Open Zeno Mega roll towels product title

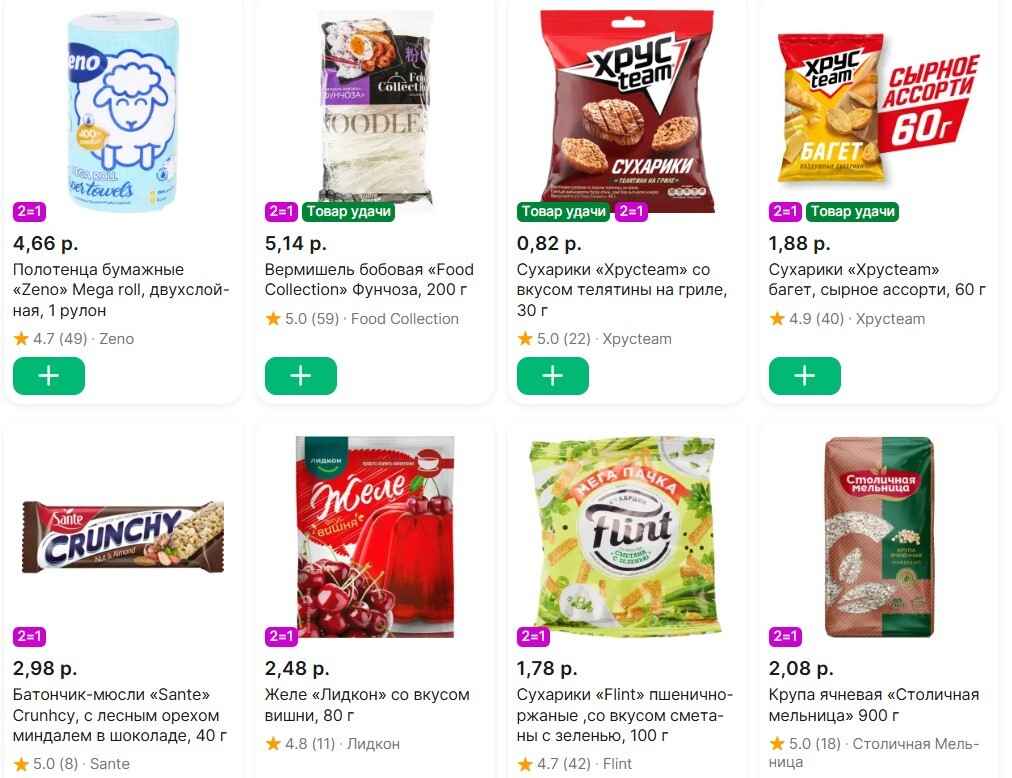(121, 289)
